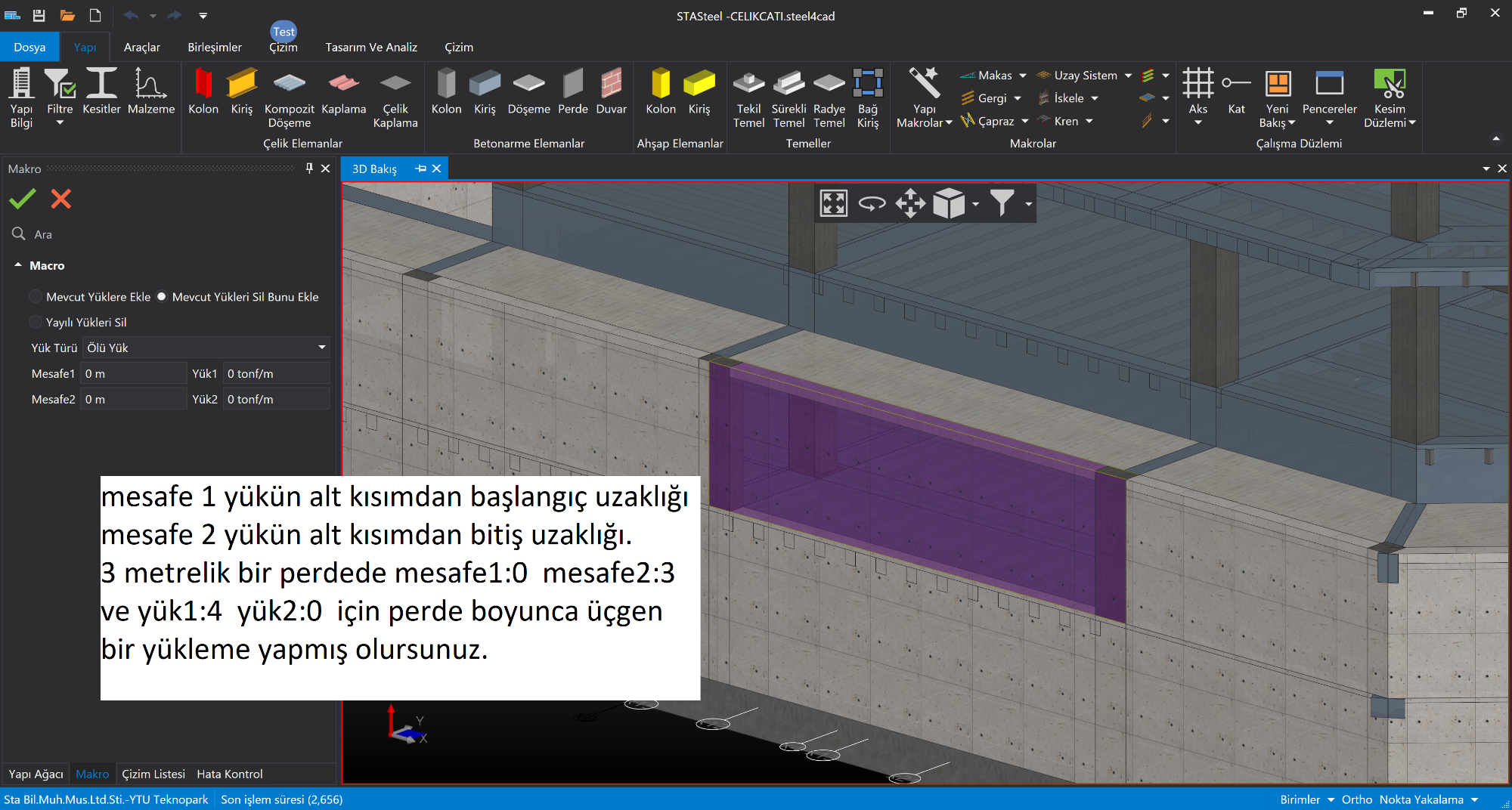Screen dimensions: 1512x810
Task: Click the Mesafe1 input field
Action: [134, 373]
